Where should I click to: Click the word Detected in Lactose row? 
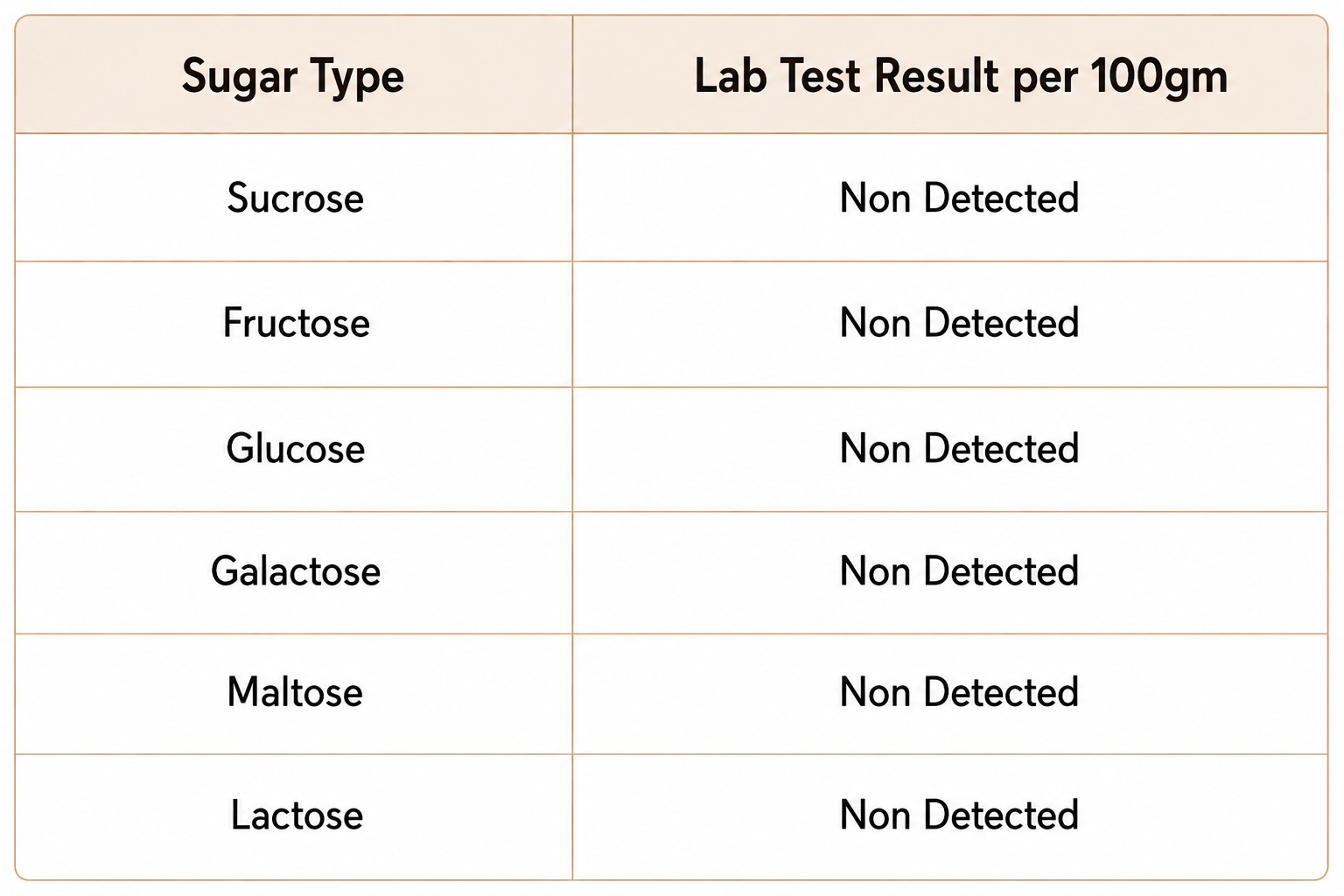[1001, 815]
